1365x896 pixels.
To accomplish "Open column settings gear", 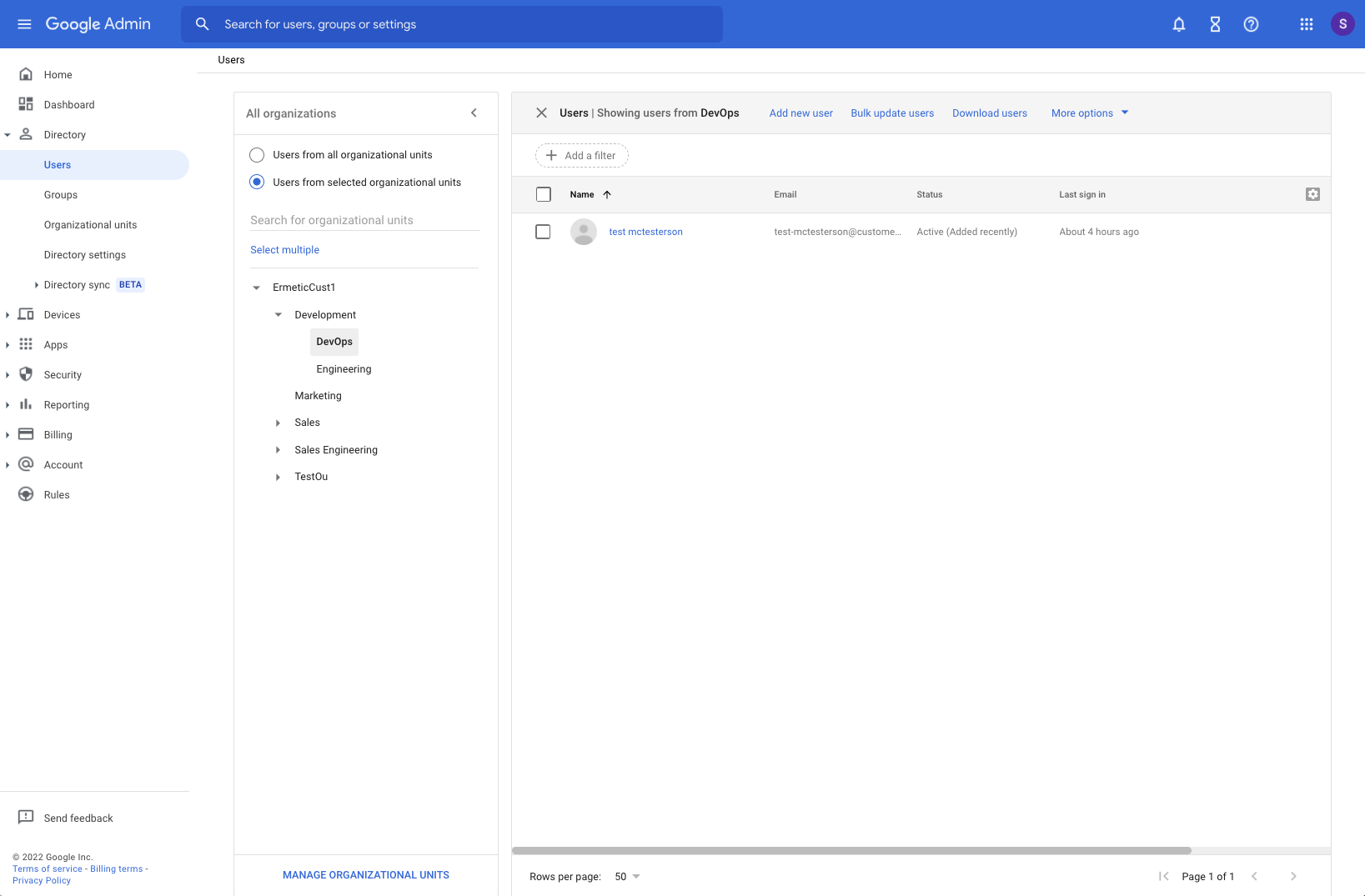I will point(1312,194).
